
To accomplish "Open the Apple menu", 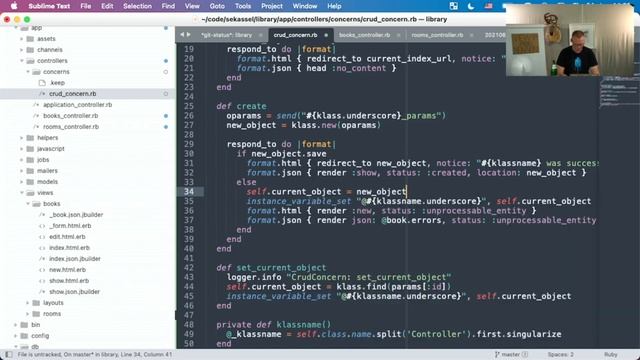I will (x=13, y=6).
